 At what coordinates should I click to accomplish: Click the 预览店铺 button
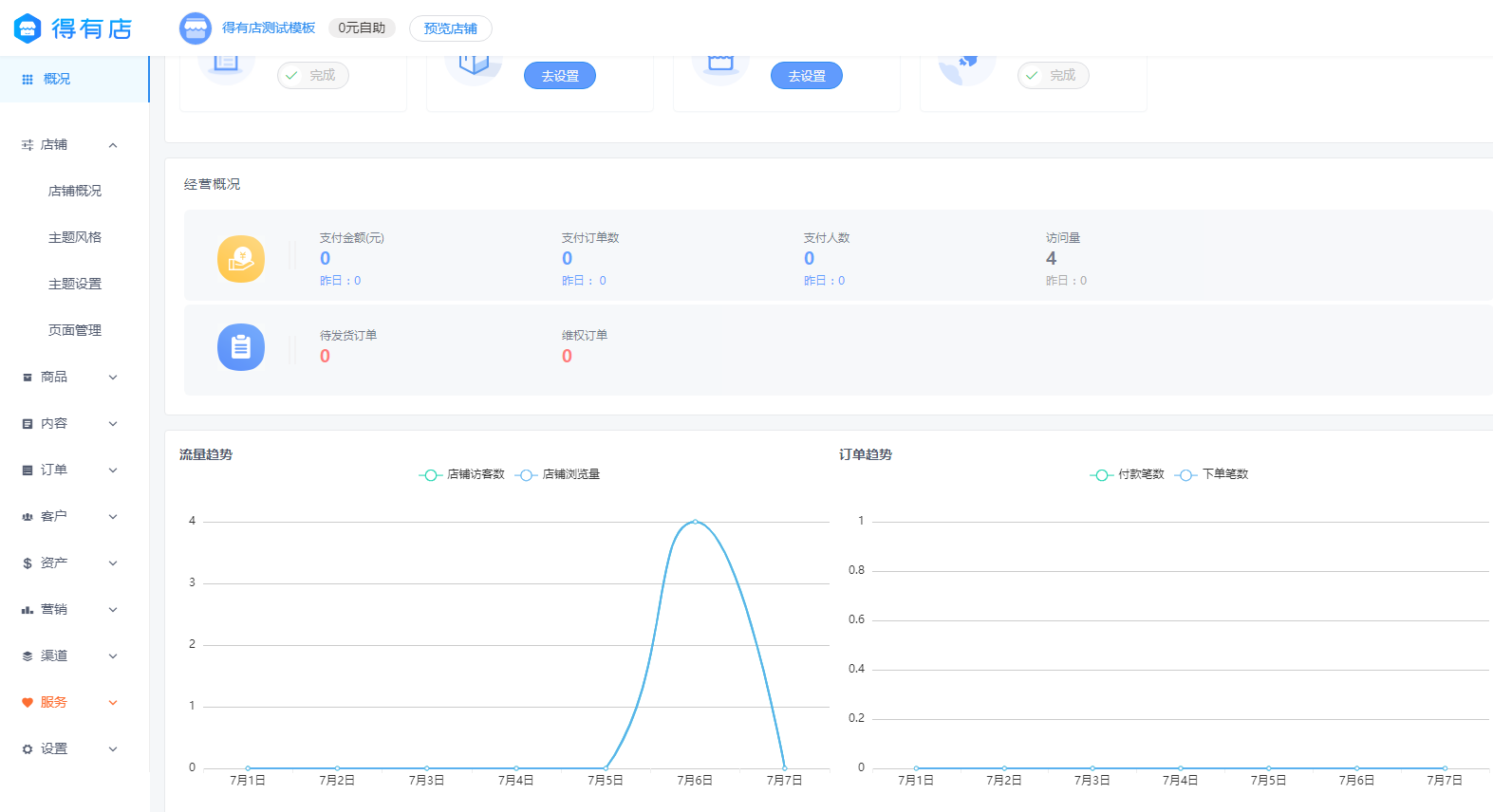[x=450, y=28]
